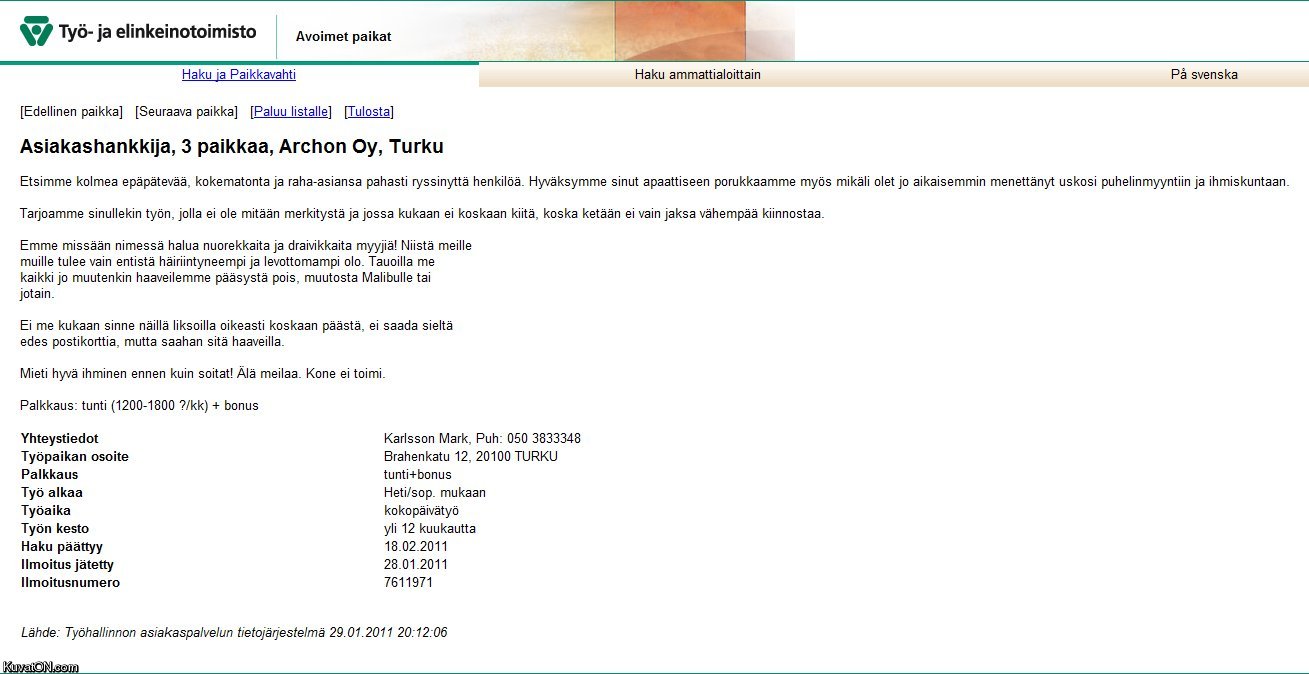The image size is (1309, 674).
Task: Click the Avoimet paikat header title
Action: tap(343, 37)
